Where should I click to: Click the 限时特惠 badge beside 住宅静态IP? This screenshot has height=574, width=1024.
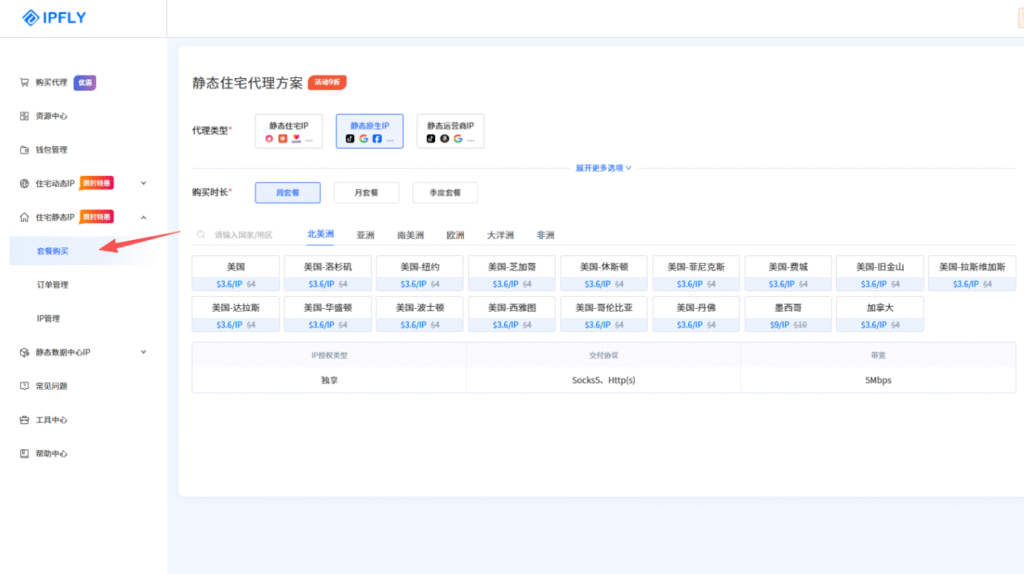tap(97, 217)
